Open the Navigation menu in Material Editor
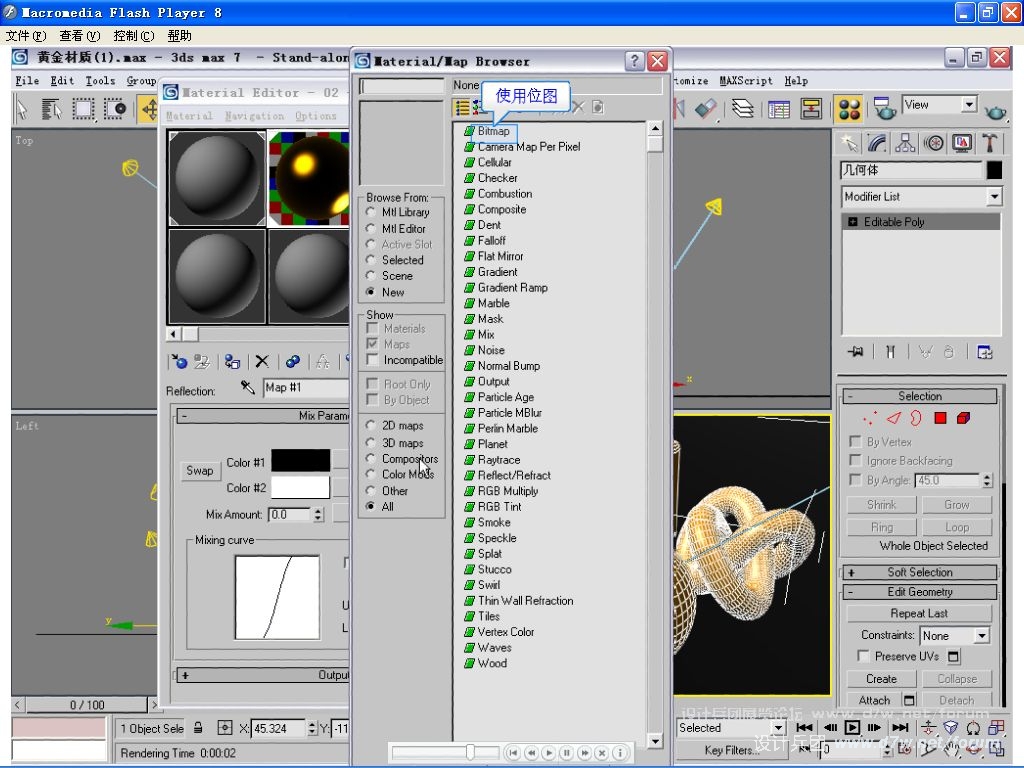This screenshot has height=768, width=1024. [254, 116]
